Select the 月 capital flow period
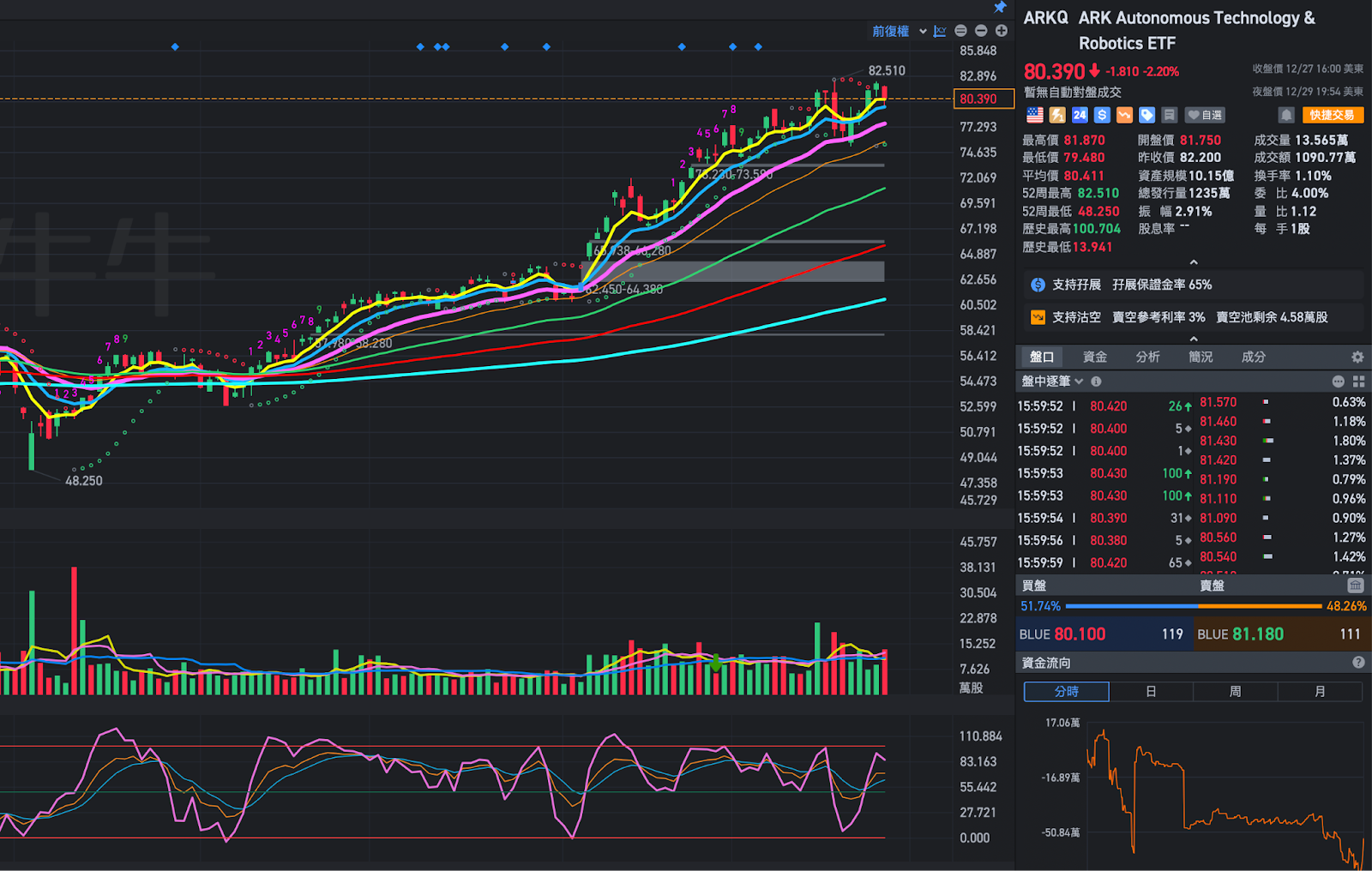 1320,692
